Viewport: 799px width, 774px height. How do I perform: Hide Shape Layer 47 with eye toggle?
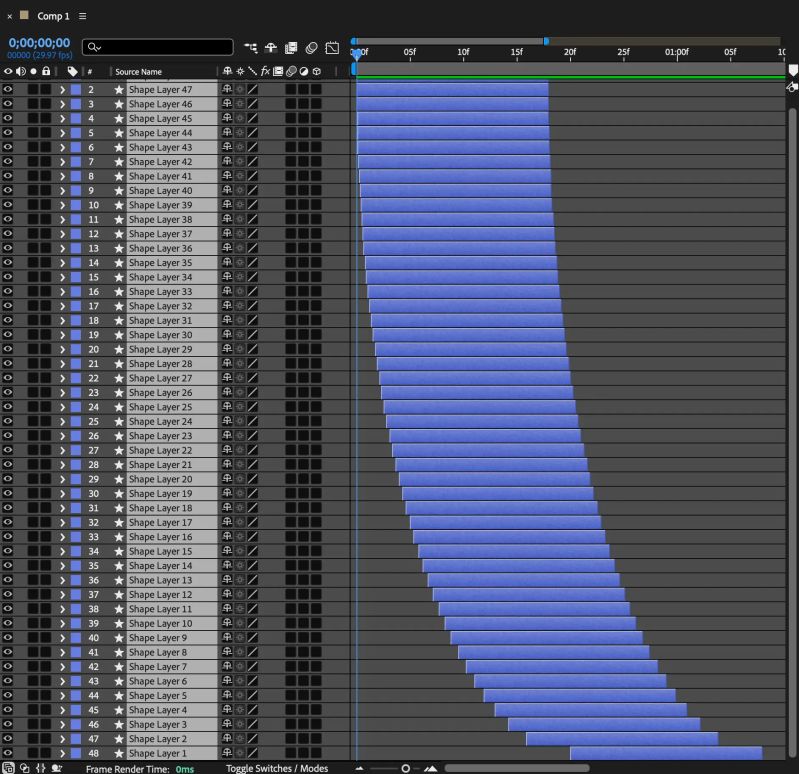8,89
